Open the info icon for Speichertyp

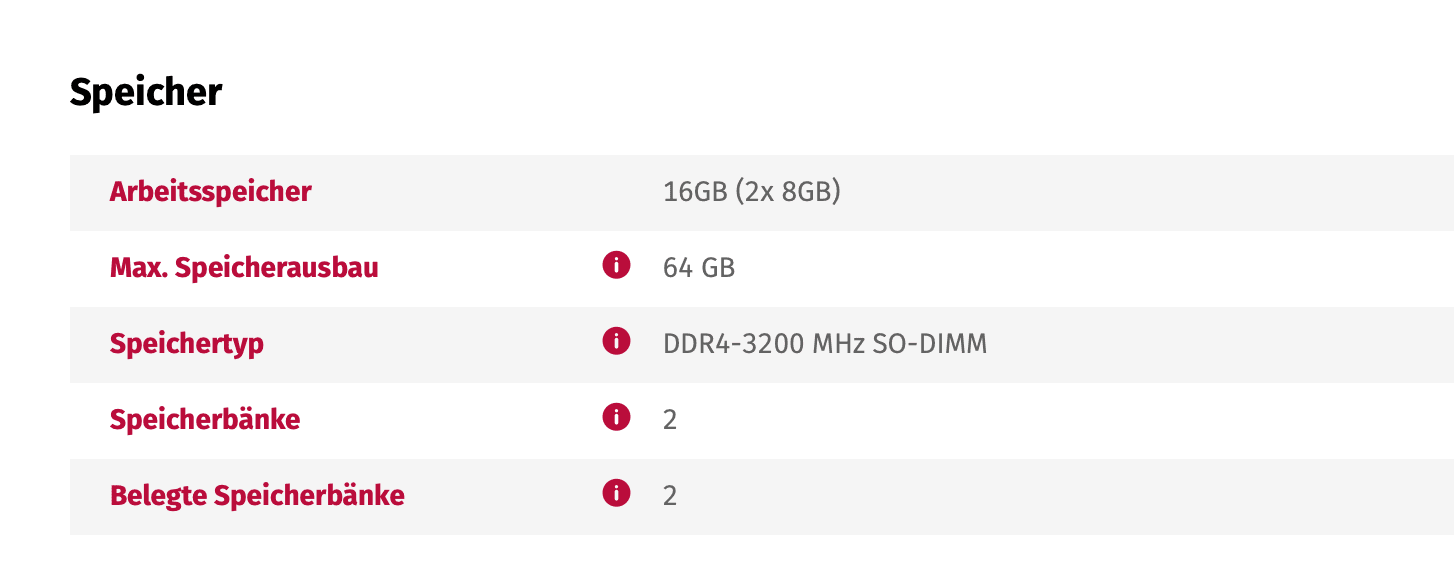(x=616, y=341)
